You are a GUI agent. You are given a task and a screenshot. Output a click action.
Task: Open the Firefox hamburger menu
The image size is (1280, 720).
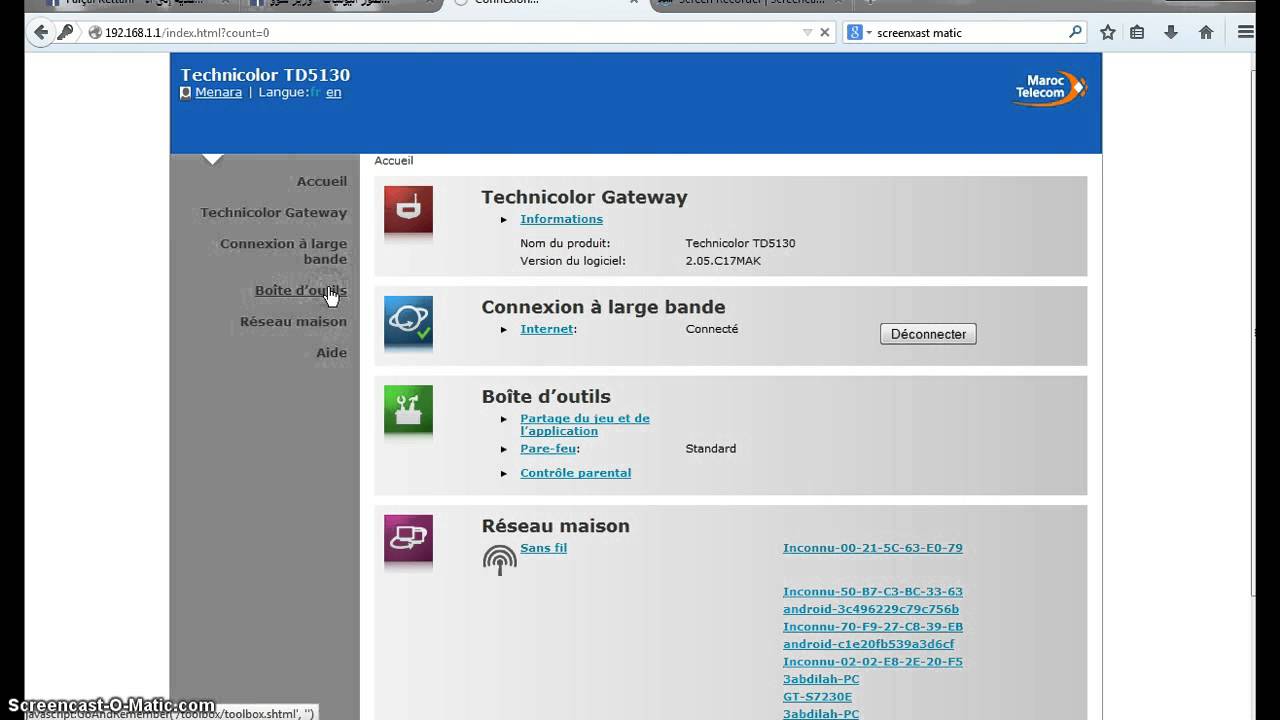click(1246, 32)
